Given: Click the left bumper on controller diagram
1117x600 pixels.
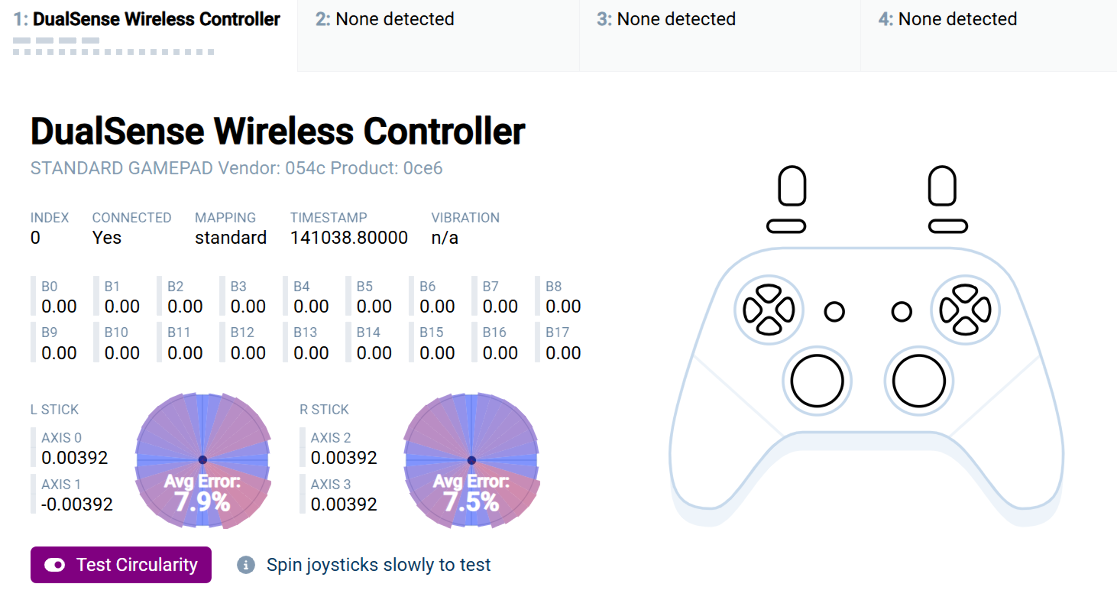Looking at the screenshot, I should coord(786,226).
